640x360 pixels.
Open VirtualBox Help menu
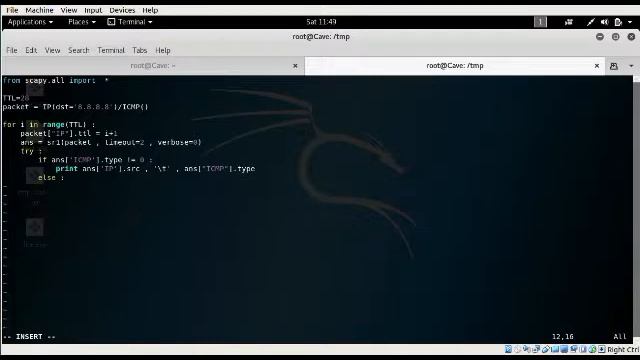pos(150,10)
